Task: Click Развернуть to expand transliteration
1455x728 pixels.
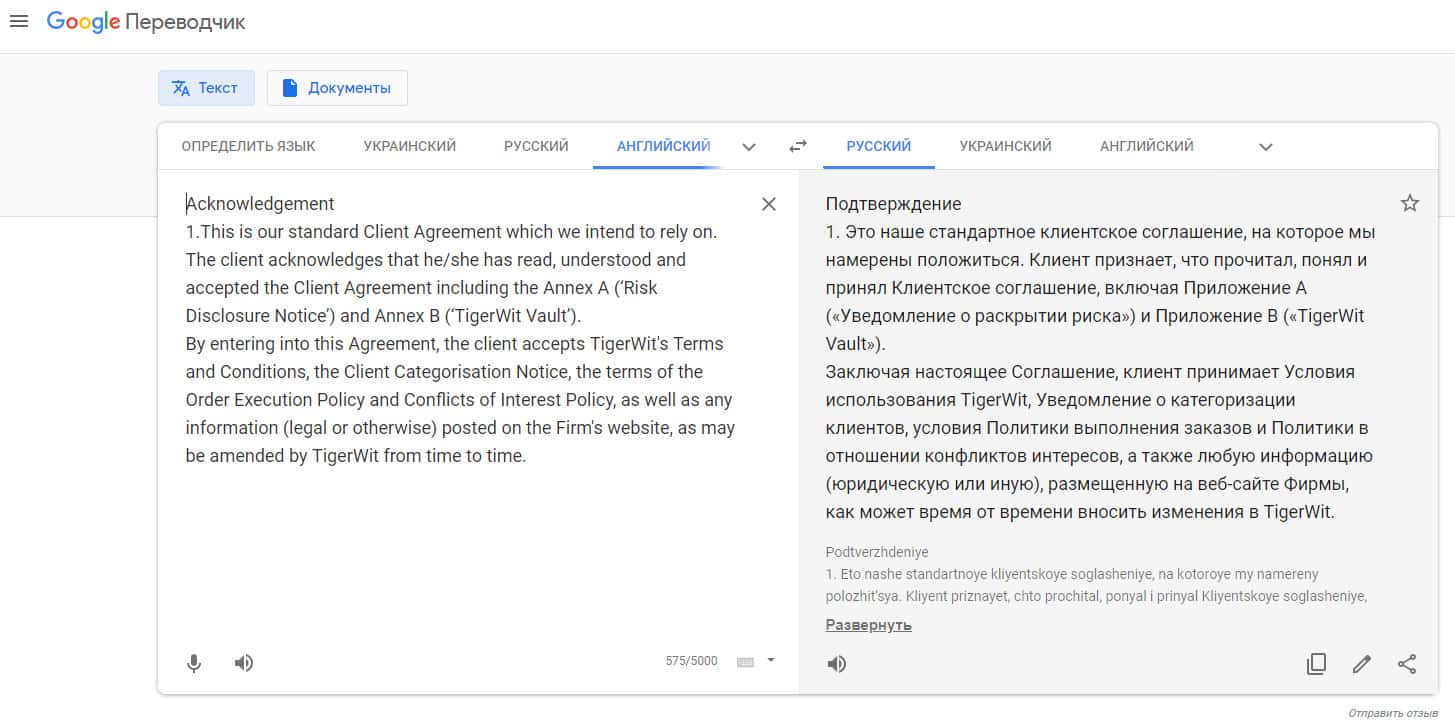Action: click(x=868, y=625)
